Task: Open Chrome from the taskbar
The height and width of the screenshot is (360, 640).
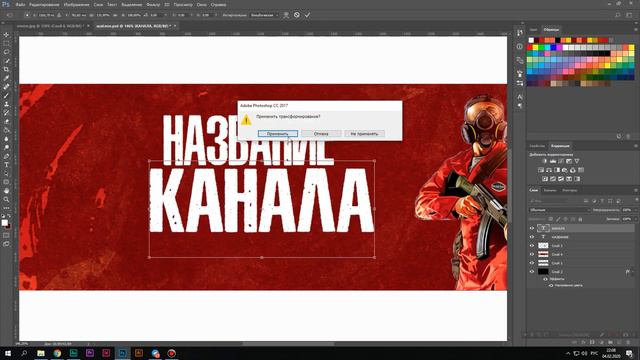Action: 57,353
